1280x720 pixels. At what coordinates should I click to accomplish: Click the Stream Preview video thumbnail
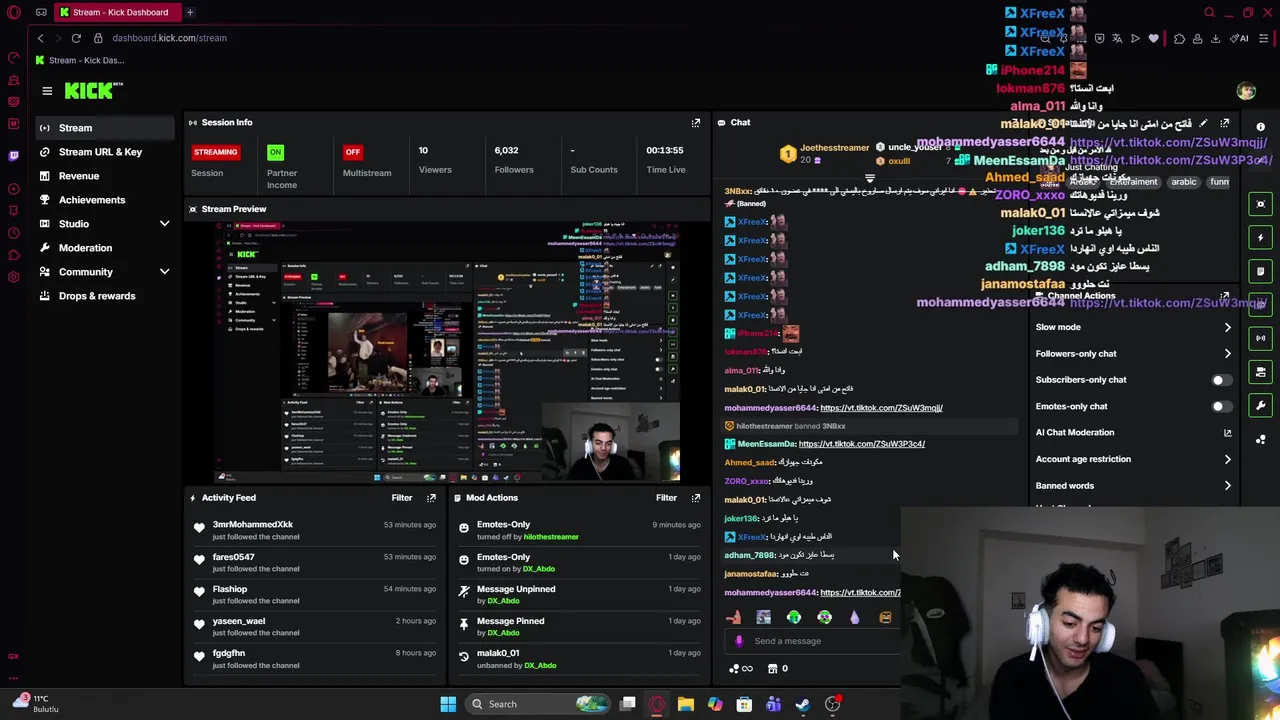tap(448, 351)
